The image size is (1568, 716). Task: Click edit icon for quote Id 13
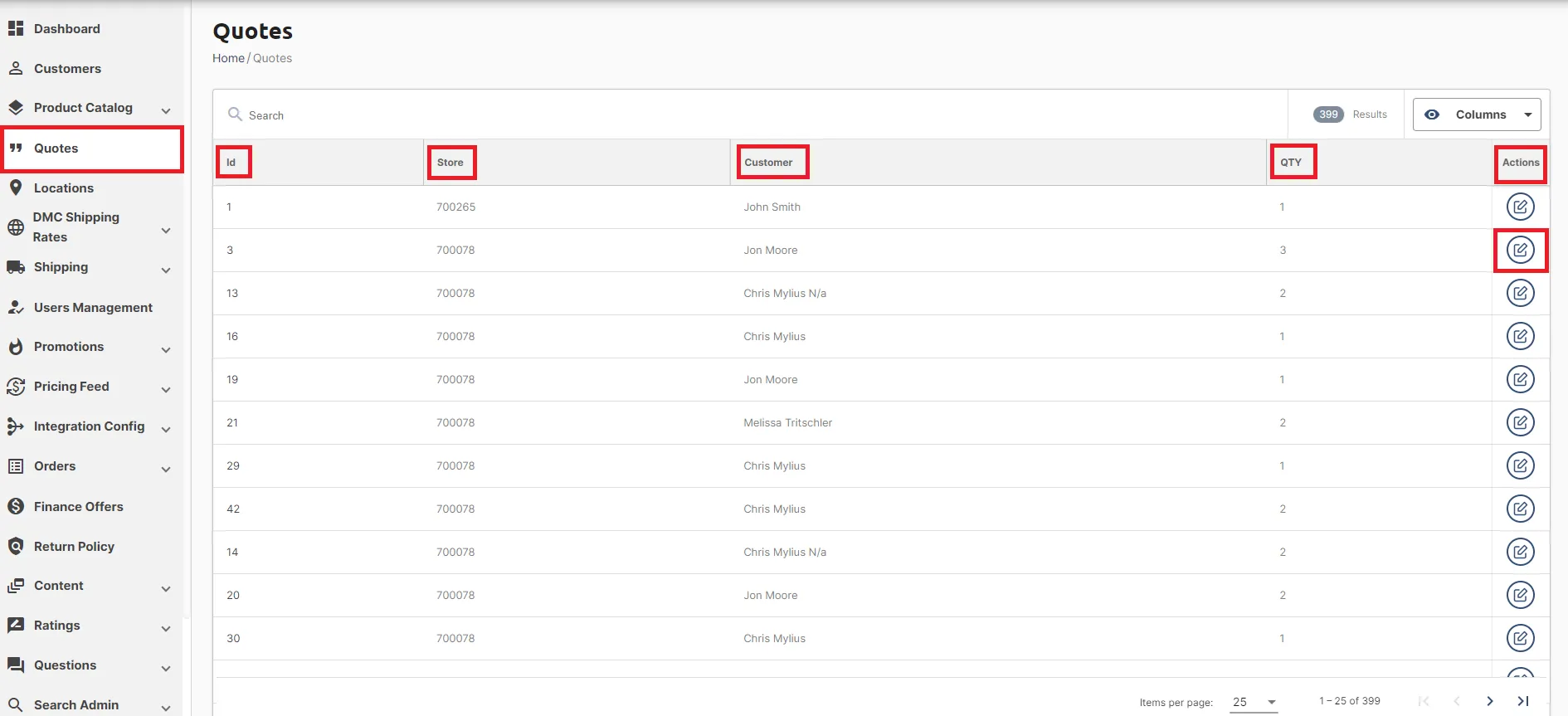[x=1520, y=293]
